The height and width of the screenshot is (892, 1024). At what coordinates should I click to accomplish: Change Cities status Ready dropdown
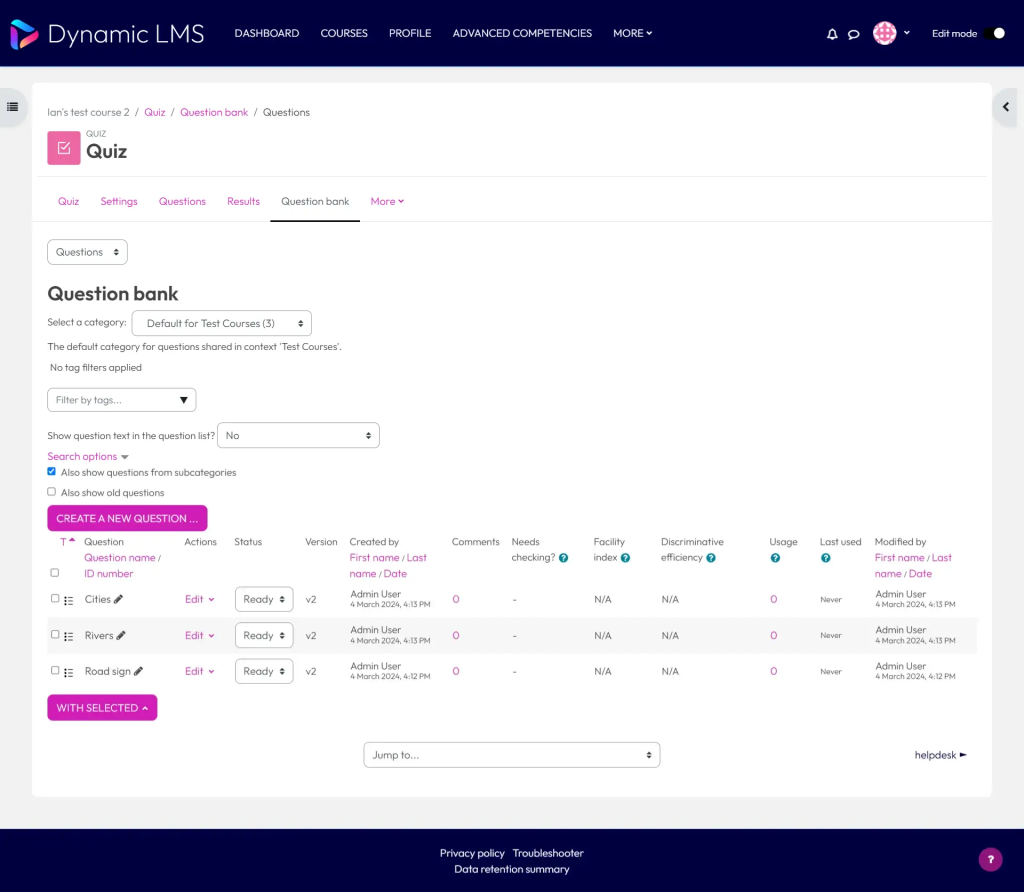point(264,599)
